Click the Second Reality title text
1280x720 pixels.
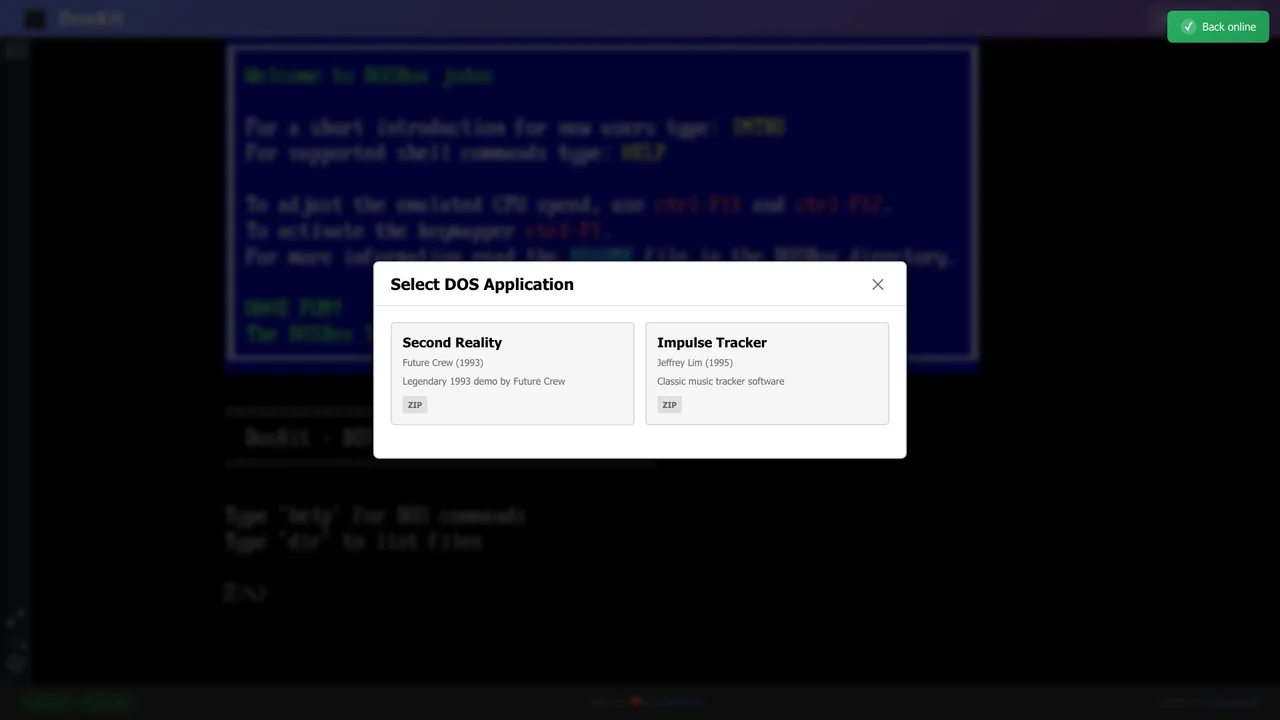coord(452,342)
